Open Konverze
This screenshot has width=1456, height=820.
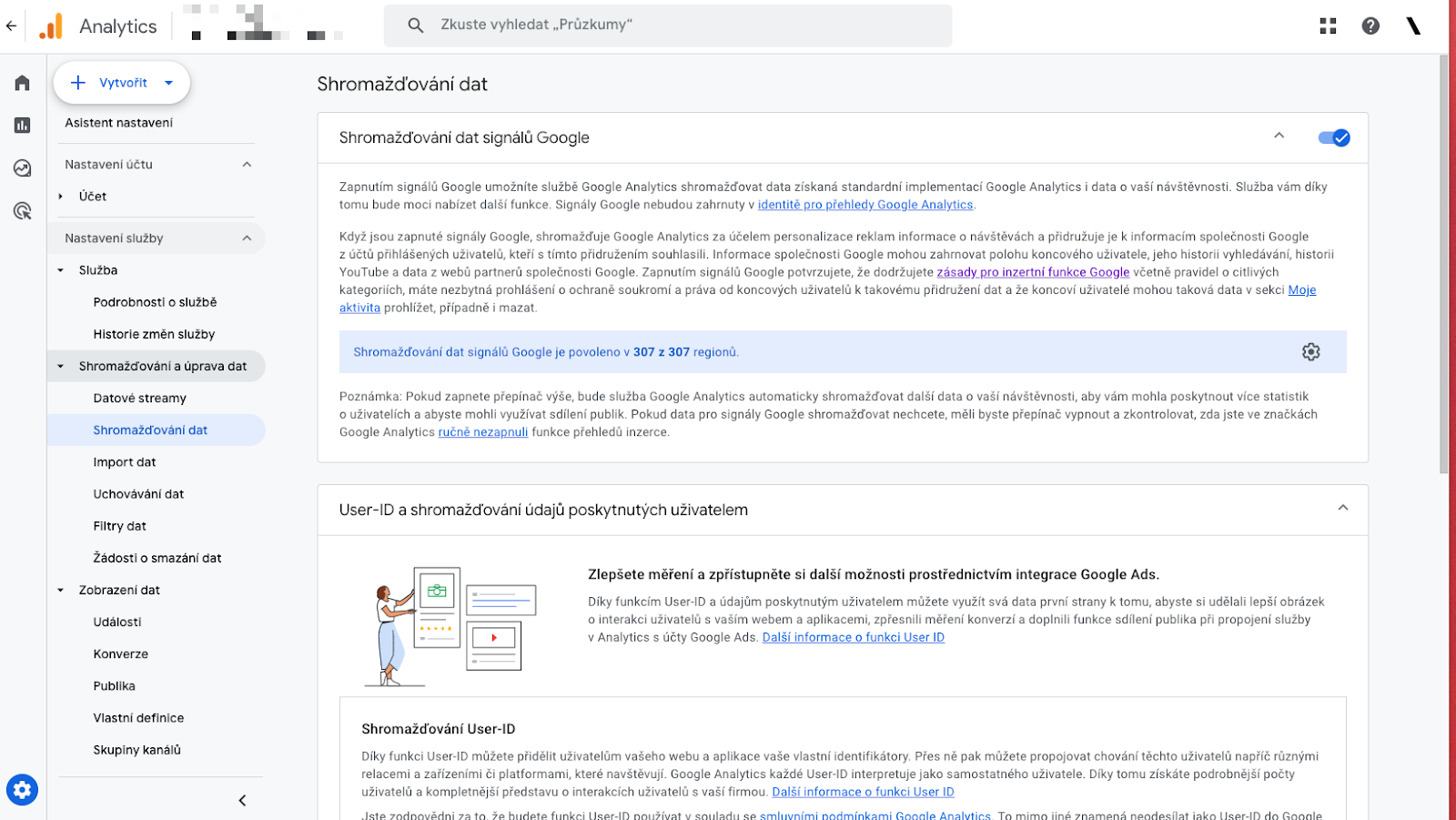coord(120,654)
